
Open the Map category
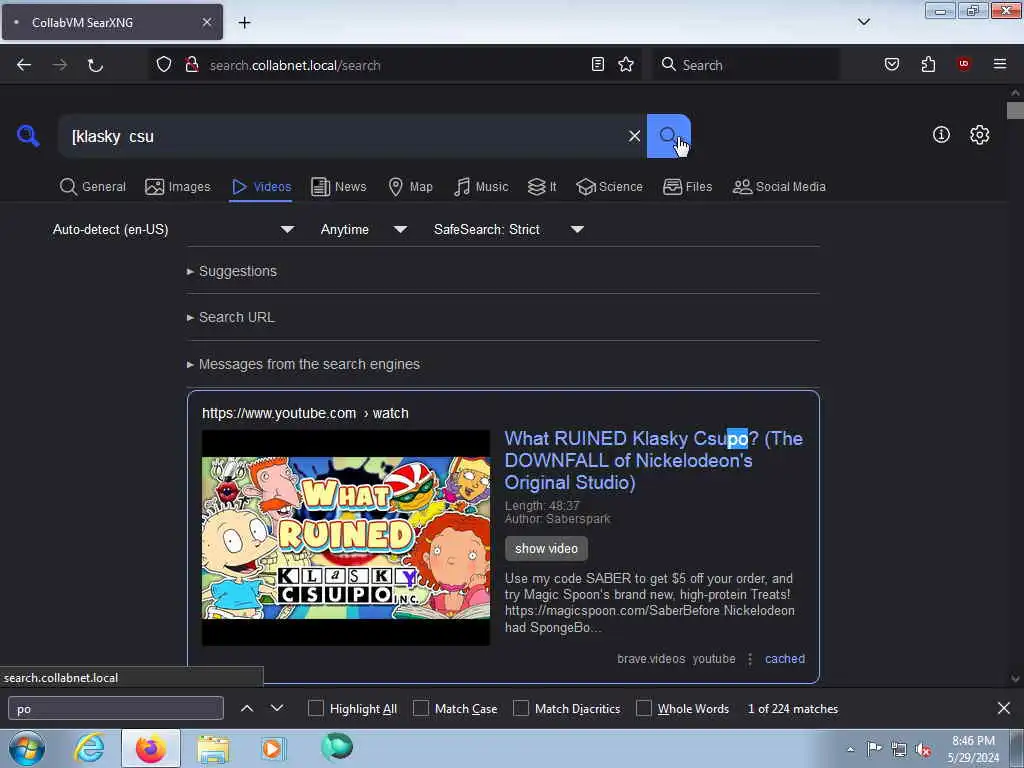pyautogui.click(x=410, y=187)
